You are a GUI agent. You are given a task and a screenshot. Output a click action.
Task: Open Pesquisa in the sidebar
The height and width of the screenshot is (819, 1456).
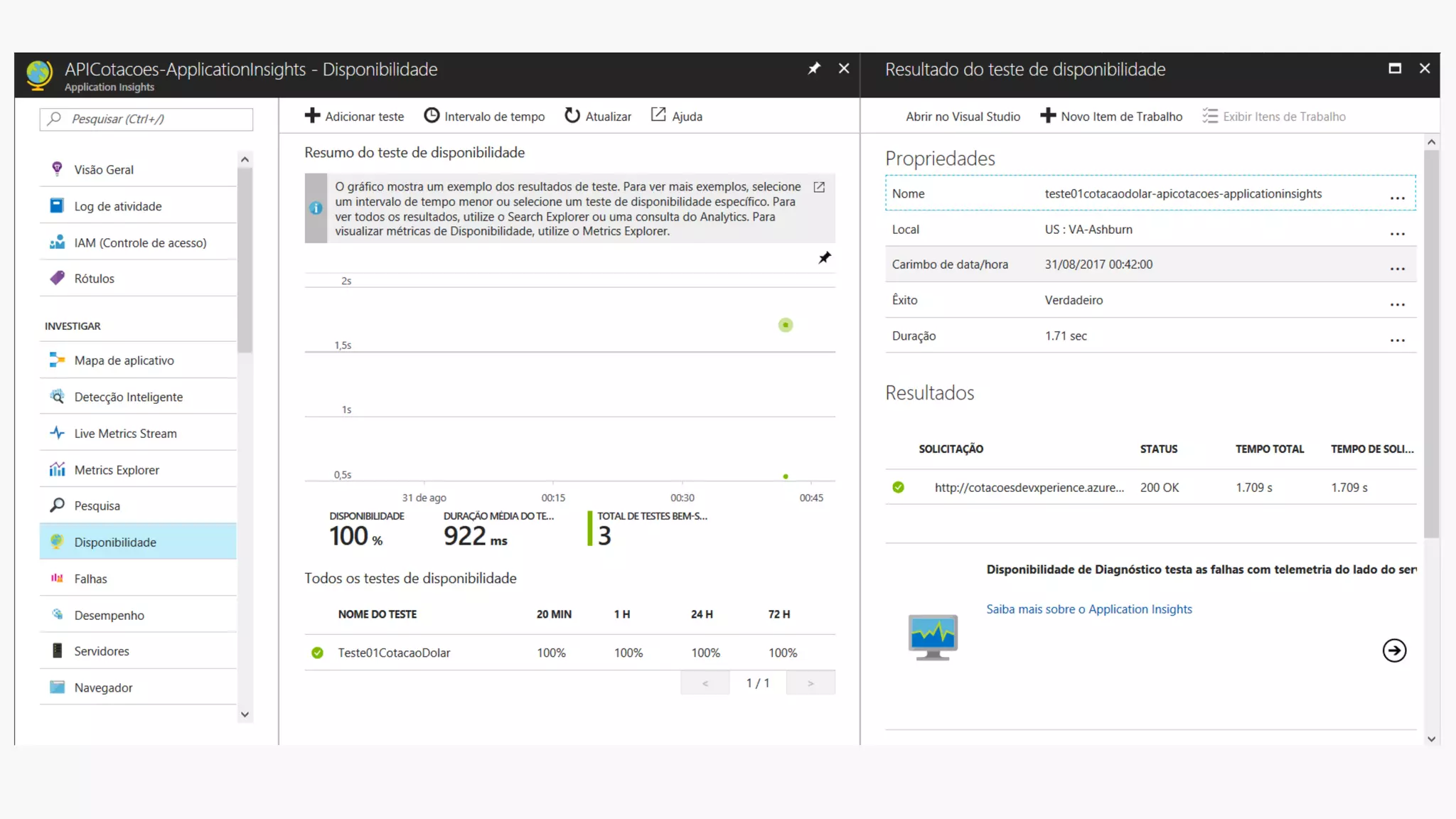(138, 505)
